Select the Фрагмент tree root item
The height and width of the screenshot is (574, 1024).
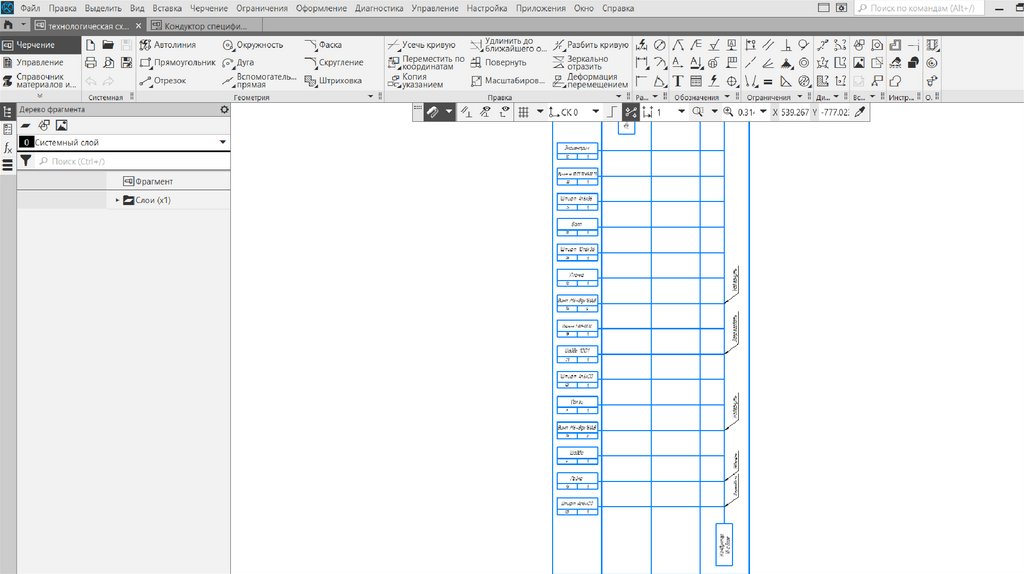click(148, 182)
